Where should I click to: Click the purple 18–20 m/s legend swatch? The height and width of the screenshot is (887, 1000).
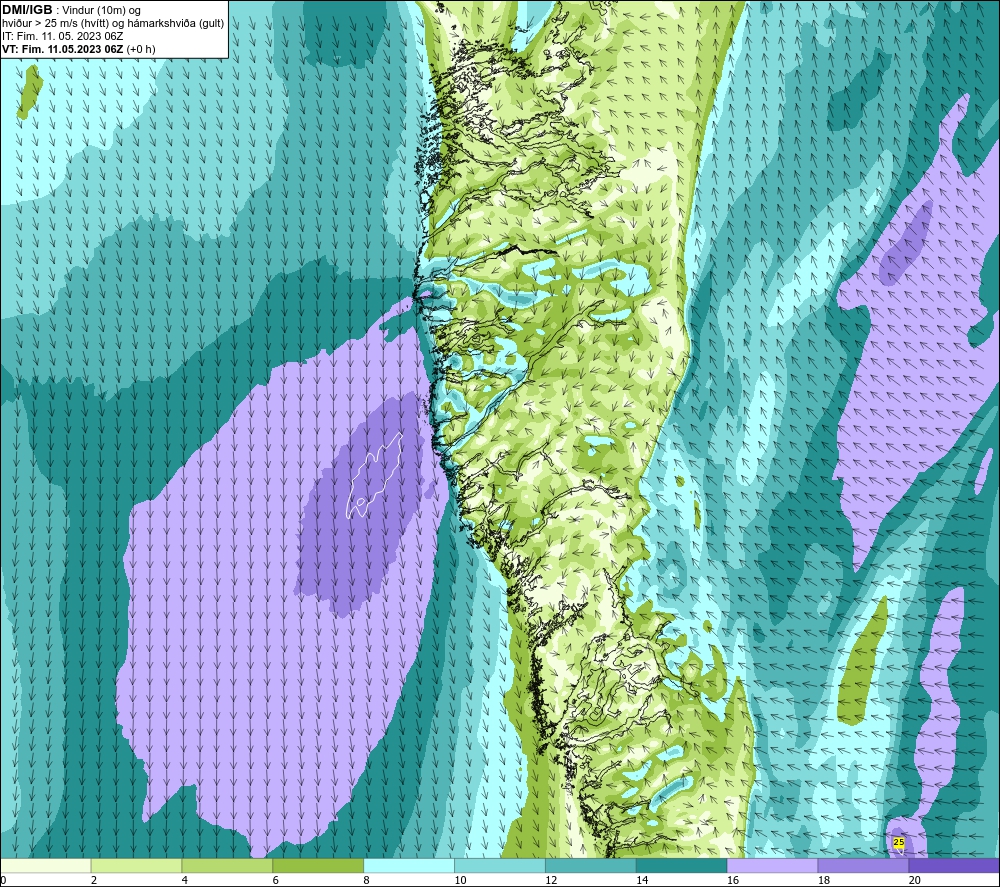point(864,865)
